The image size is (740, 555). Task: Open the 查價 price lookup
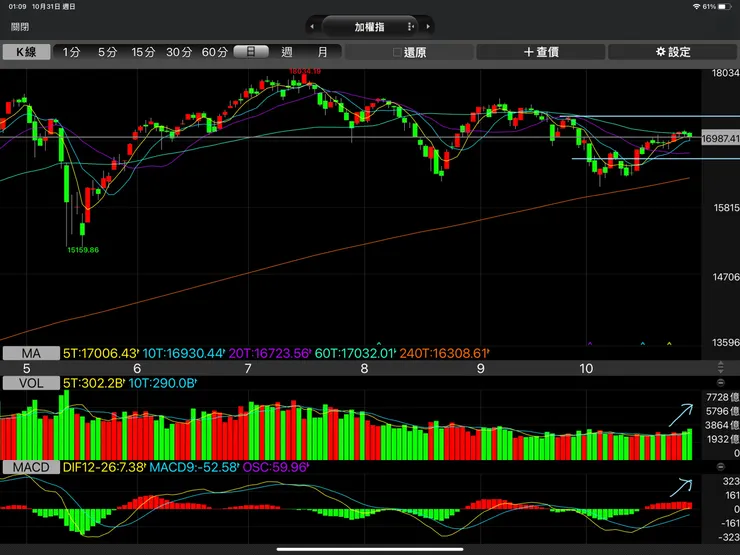(x=541, y=52)
